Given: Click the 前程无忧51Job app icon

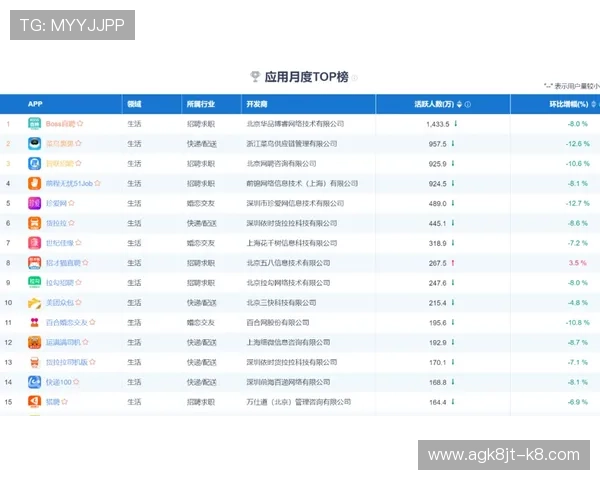Looking at the screenshot, I should (x=34, y=183).
